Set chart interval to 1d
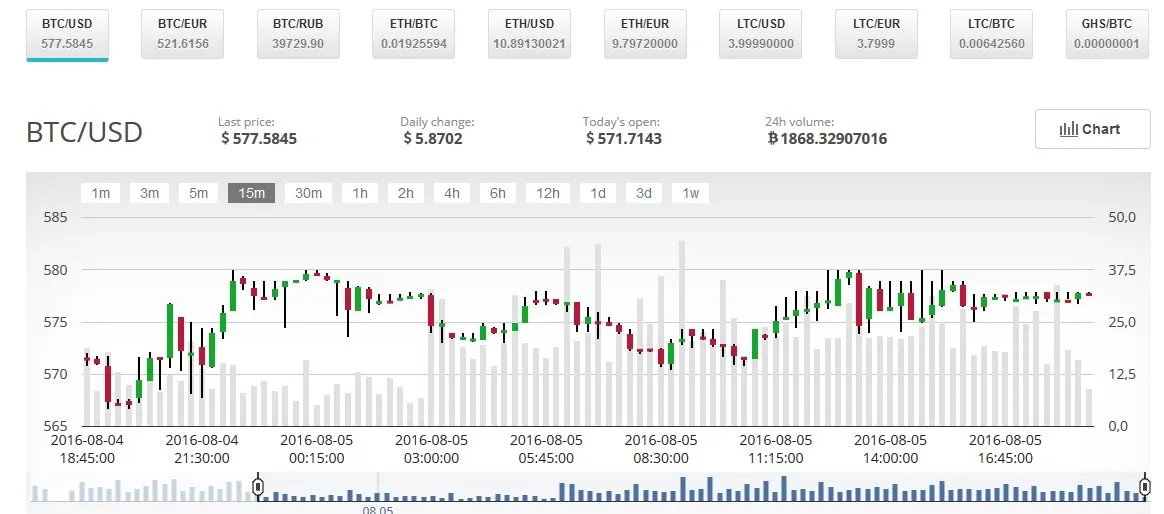This screenshot has width=1164, height=514. [598, 193]
